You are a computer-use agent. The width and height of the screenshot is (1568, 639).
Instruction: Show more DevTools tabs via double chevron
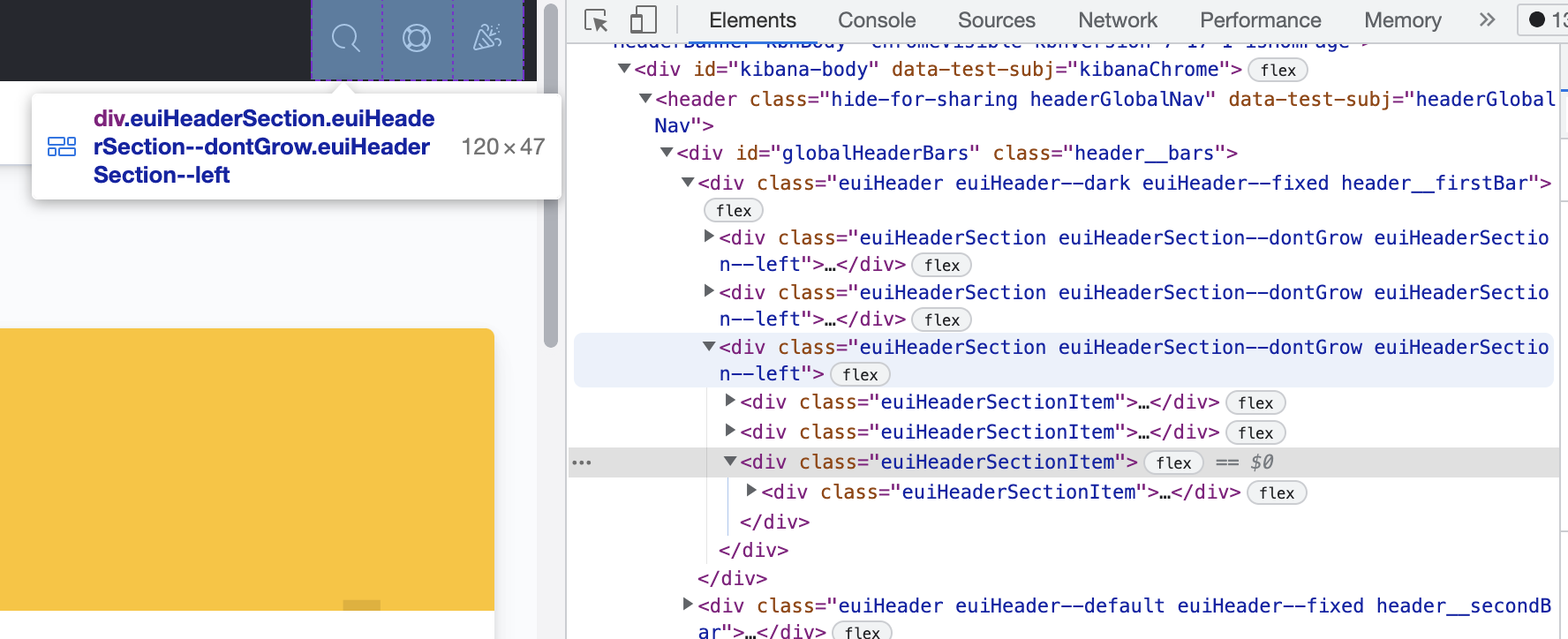[1488, 20]
